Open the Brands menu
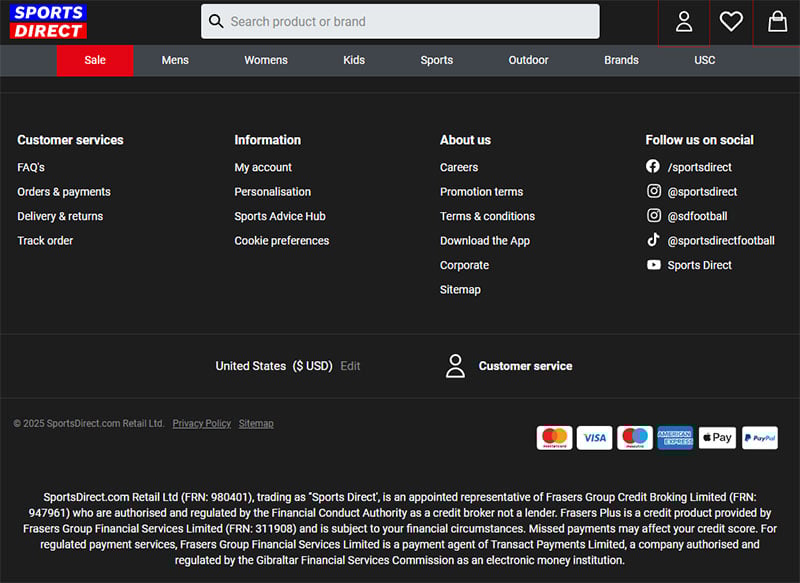 tap(621, 60)
